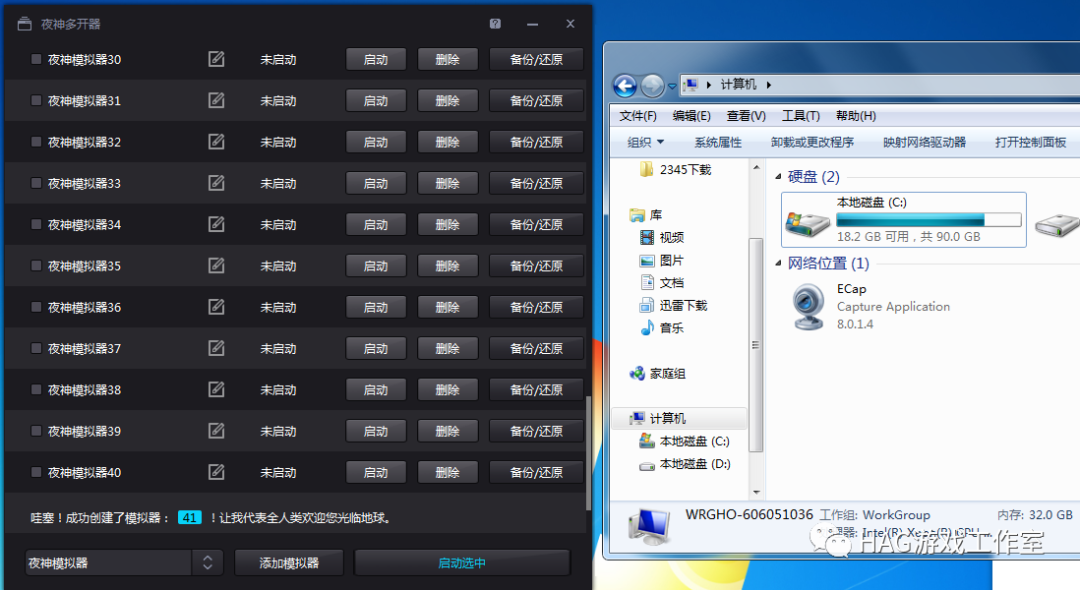Open the 查看(V) menu
The width and height of the screenshot is (1080, 590).
pos(746,115)
